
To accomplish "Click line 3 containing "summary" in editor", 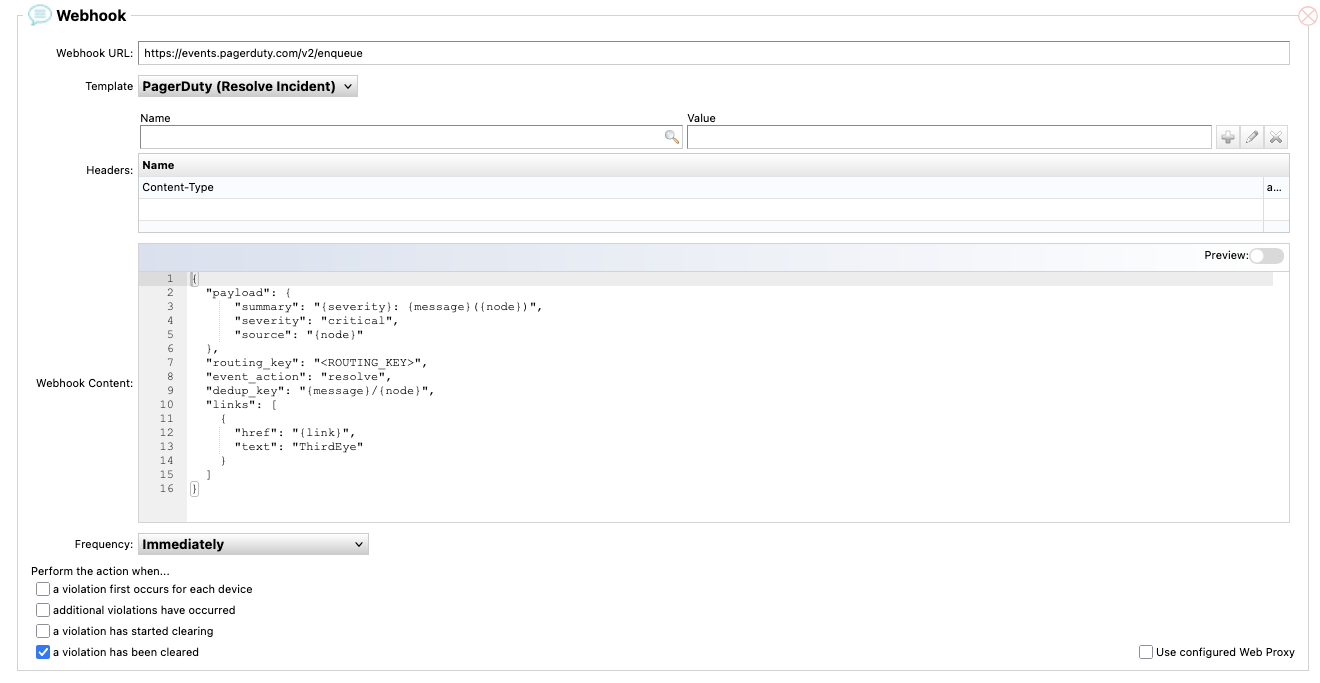I will pyautogui.click(x=388, y=306).
